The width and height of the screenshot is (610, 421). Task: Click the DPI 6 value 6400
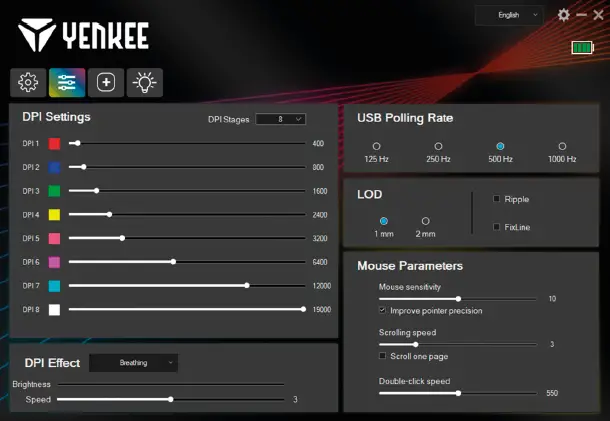coord(320,262)
